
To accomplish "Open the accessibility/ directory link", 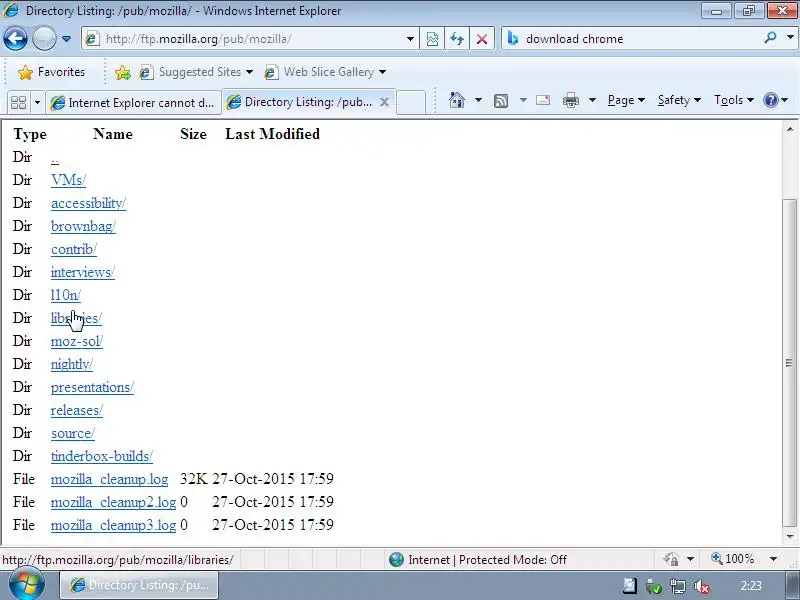I will [x=88, y=203].
